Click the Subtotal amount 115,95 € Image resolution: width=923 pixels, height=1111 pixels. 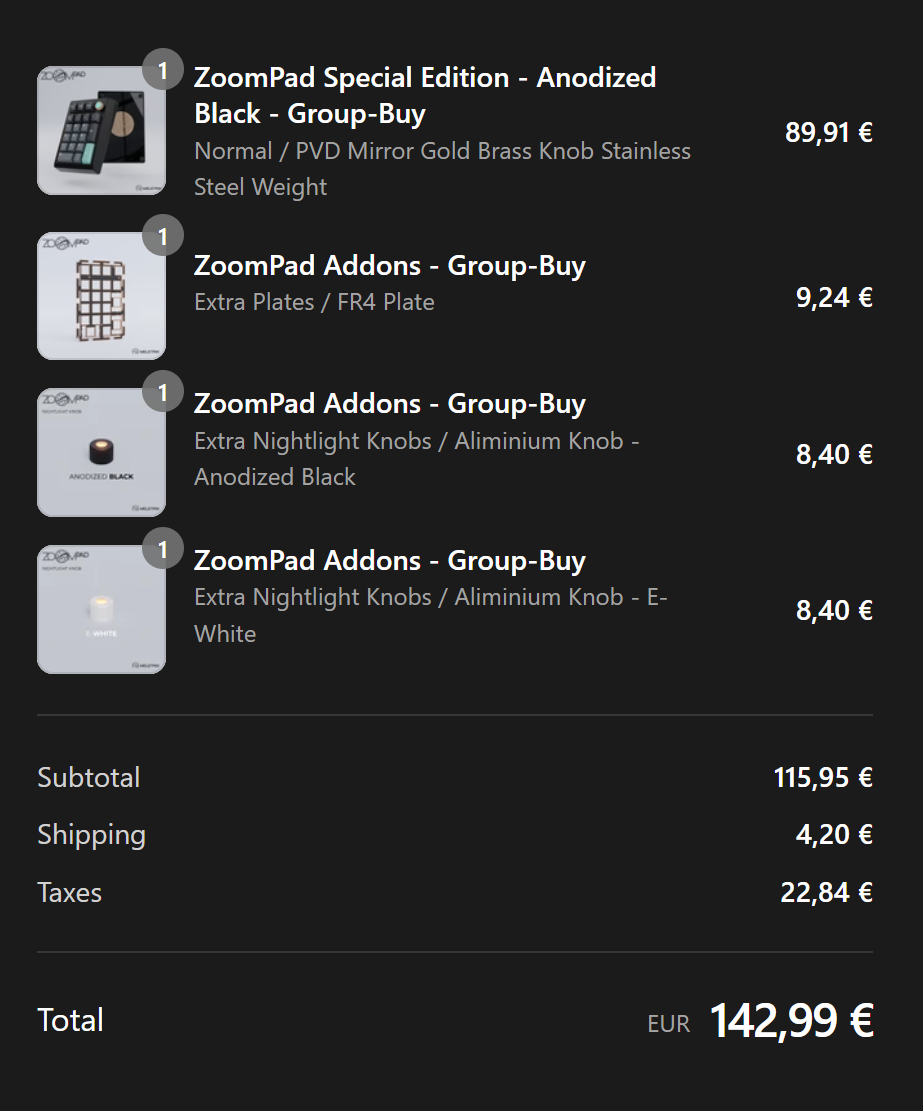point(822,777)
